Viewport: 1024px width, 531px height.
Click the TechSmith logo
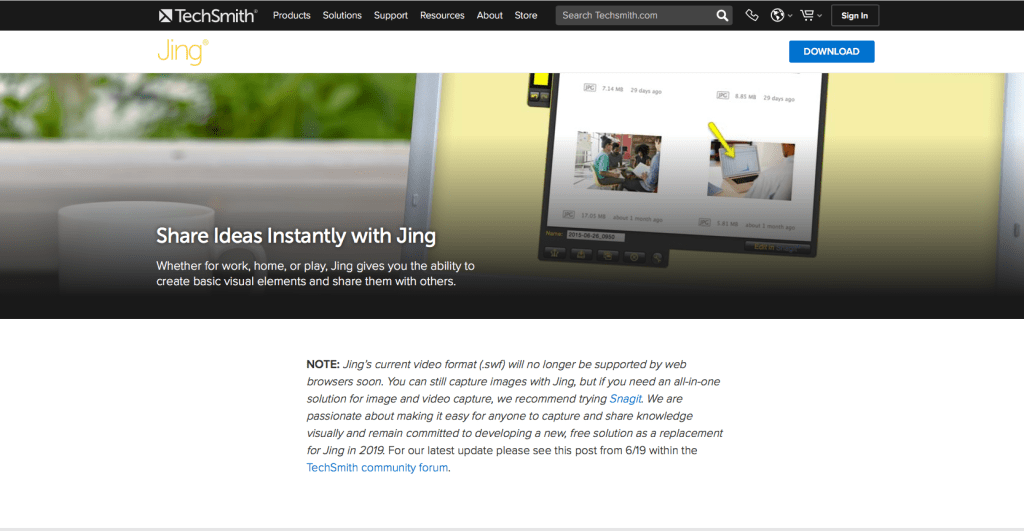[x=208, y=15]
